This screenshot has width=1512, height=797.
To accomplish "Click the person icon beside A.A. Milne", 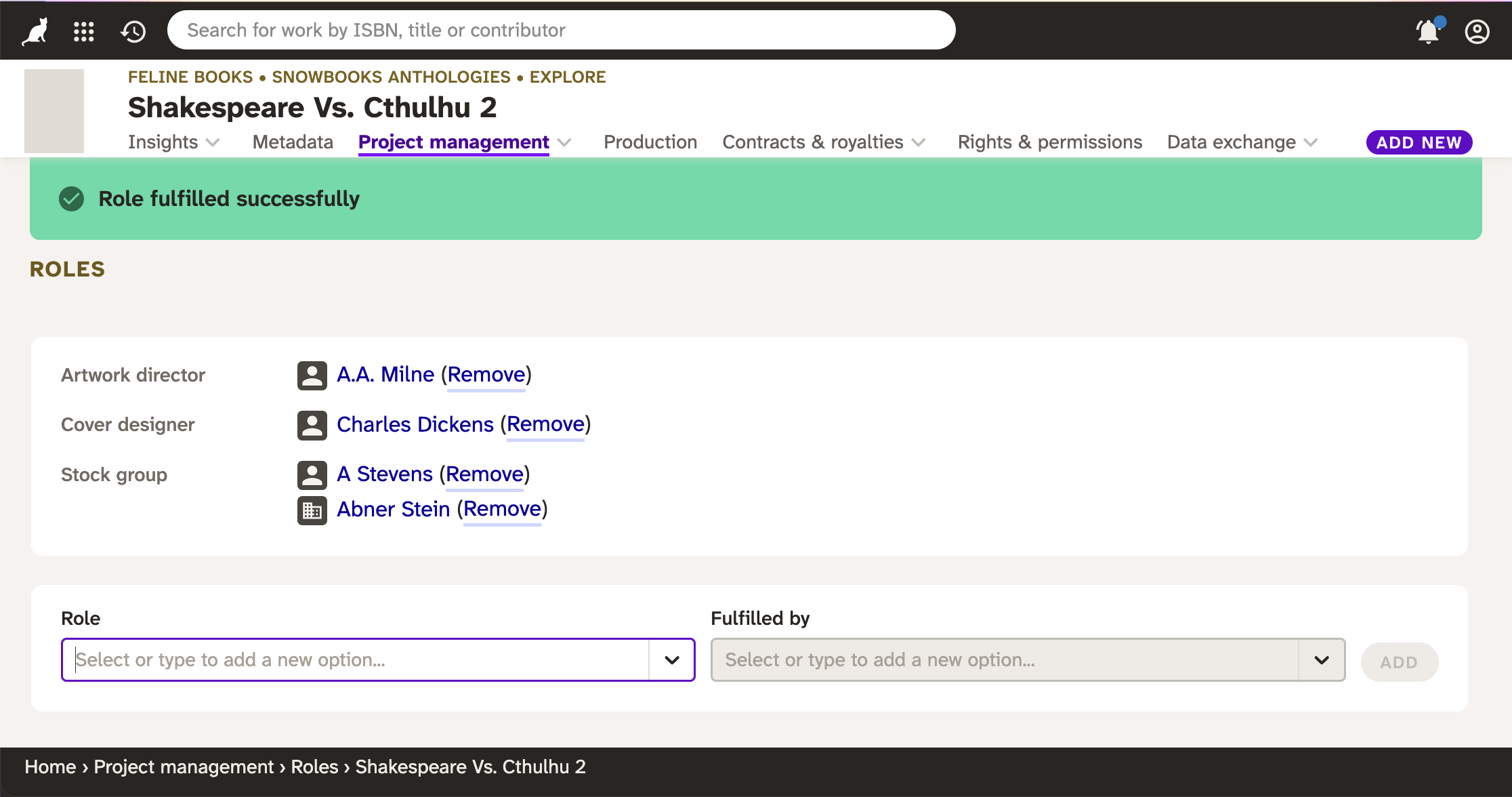I will click(x=312, y=375).
